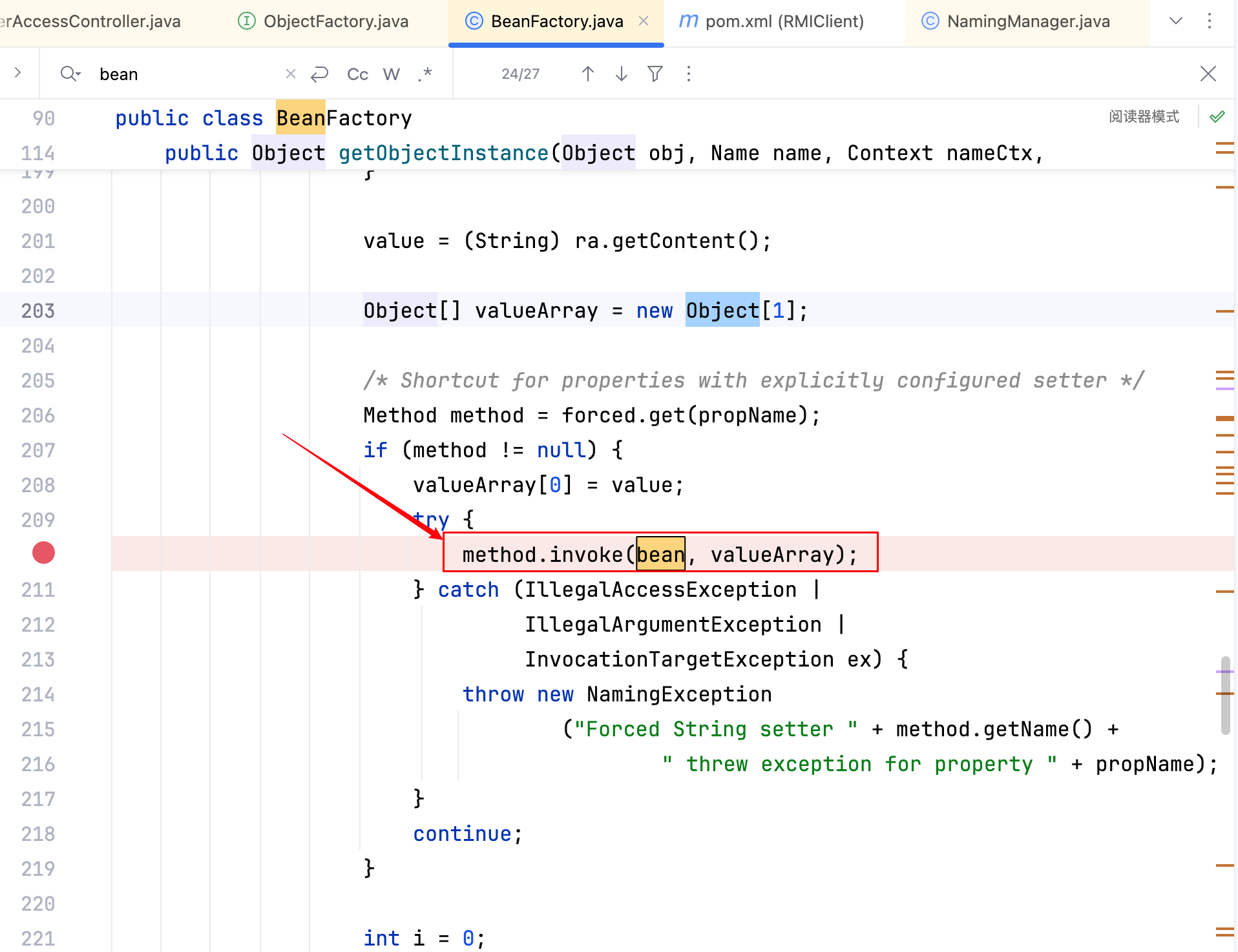Insert a new line in search field

tap(320, 74)
